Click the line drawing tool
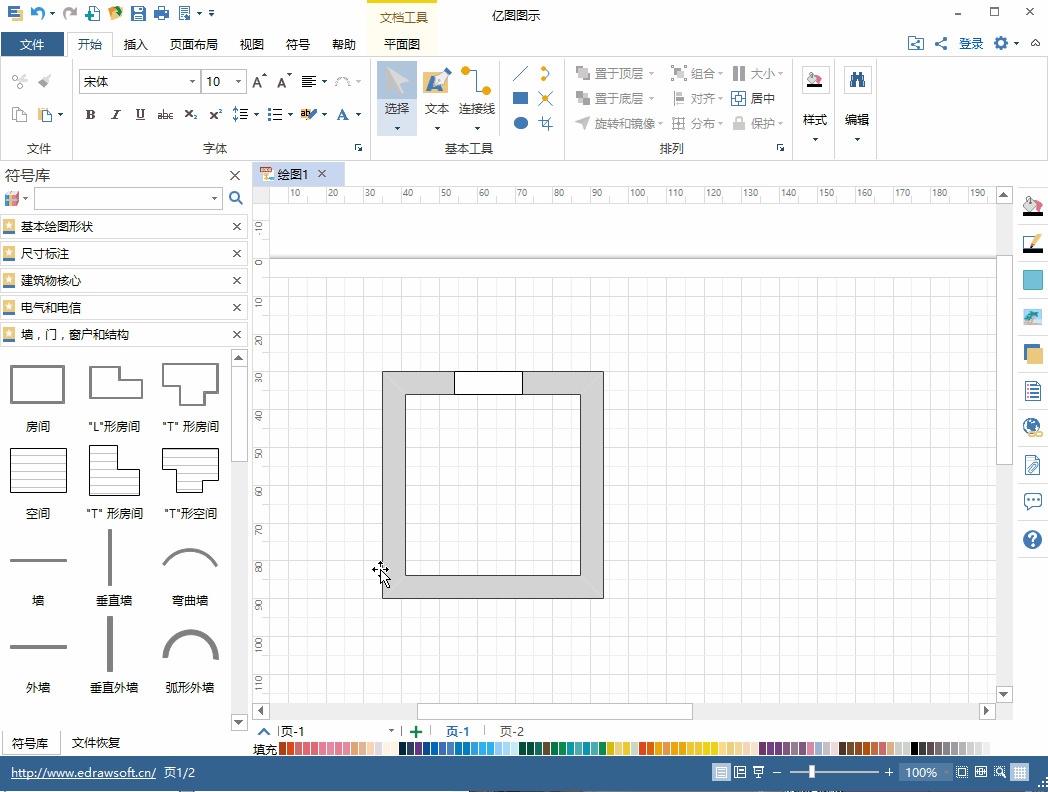 coord(521,74)
